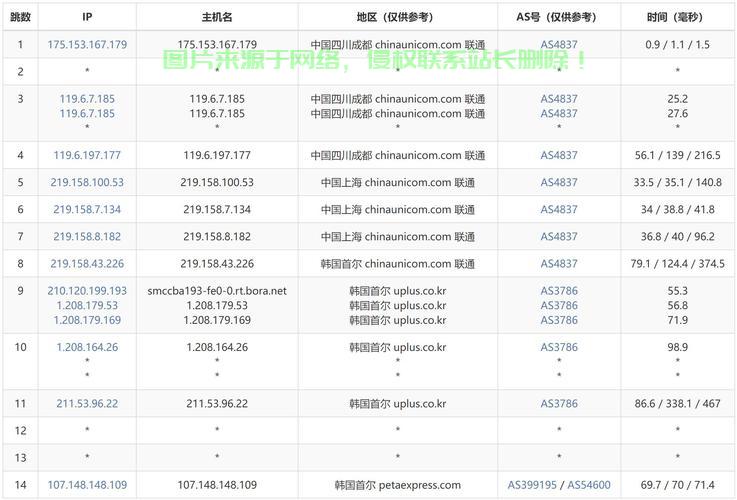Viewport: 737px width, 500px height.
Task: Click the blue 211.53.96.22 IP link
Action: pyautogui.click(x=87, y=404)
